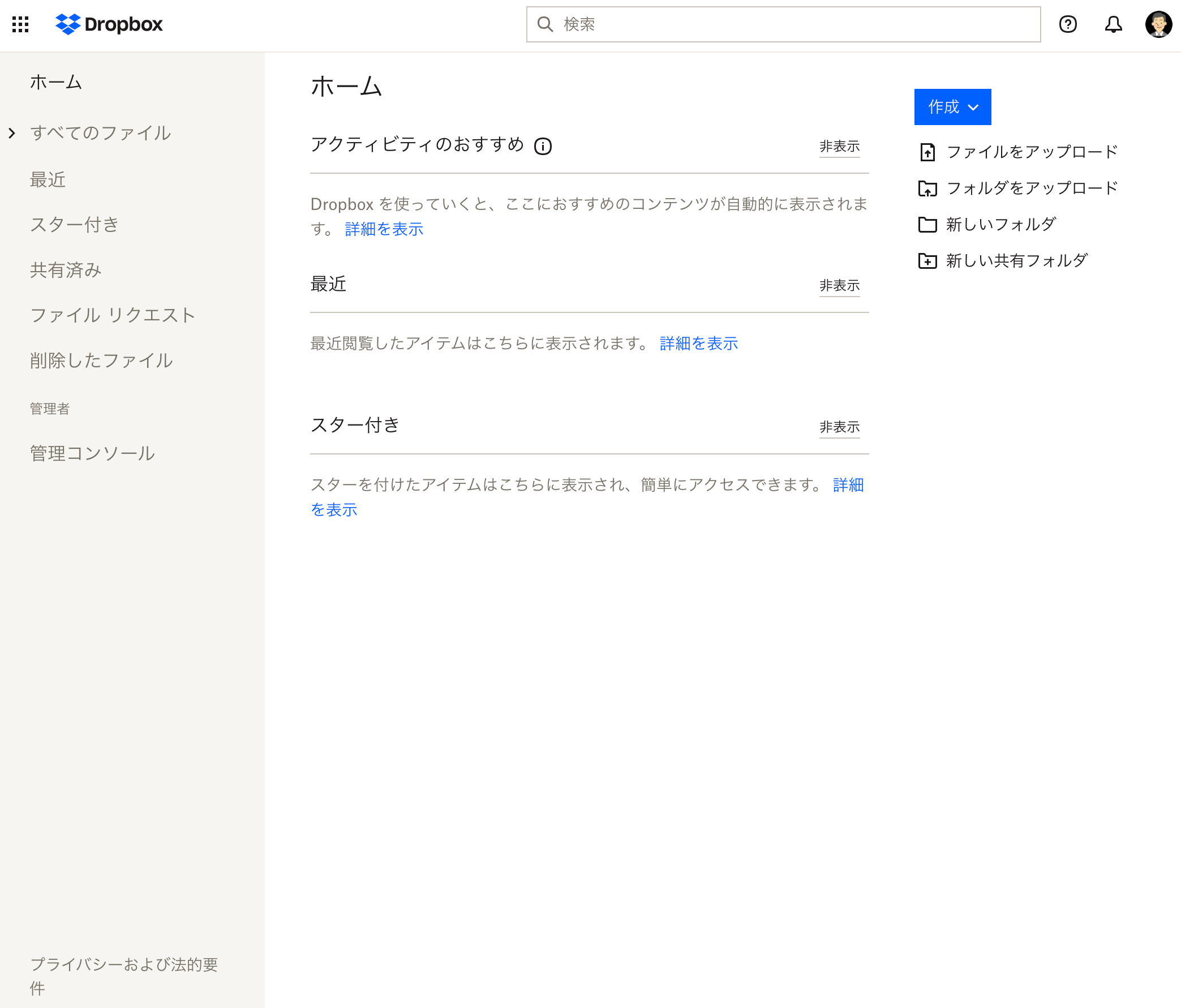The height and width of the screenshot is (1008, 1181).
Task: Click the folder upload icon
Action: tap(927, 188)
